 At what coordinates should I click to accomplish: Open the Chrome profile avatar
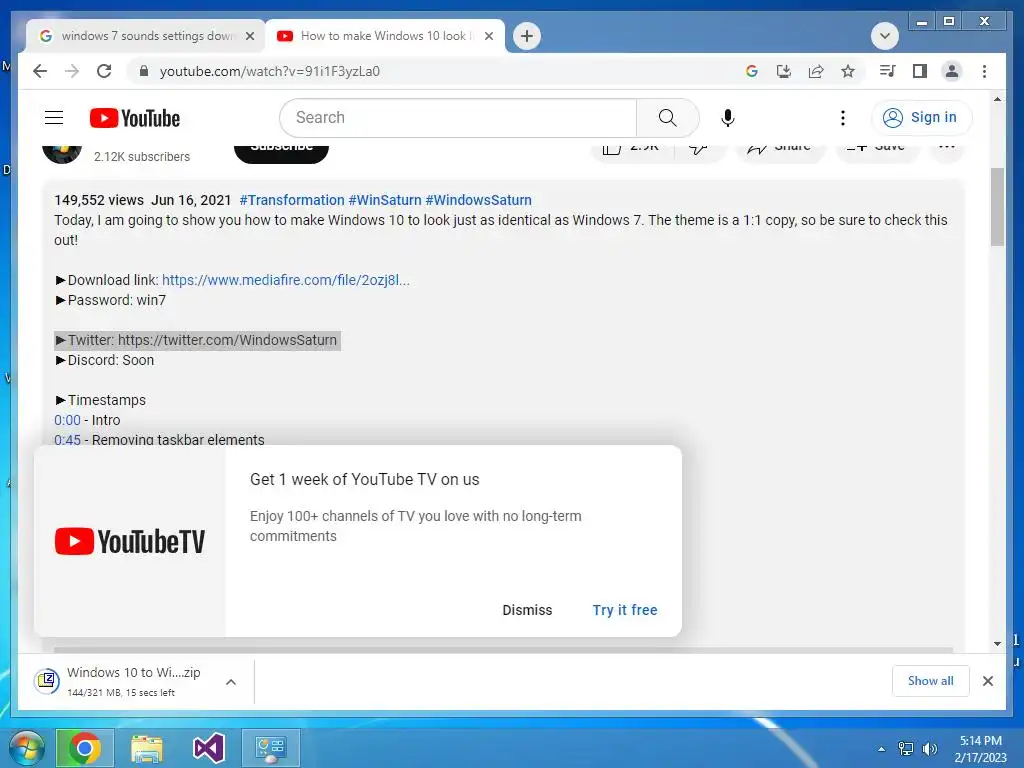[x=952, y=71]
